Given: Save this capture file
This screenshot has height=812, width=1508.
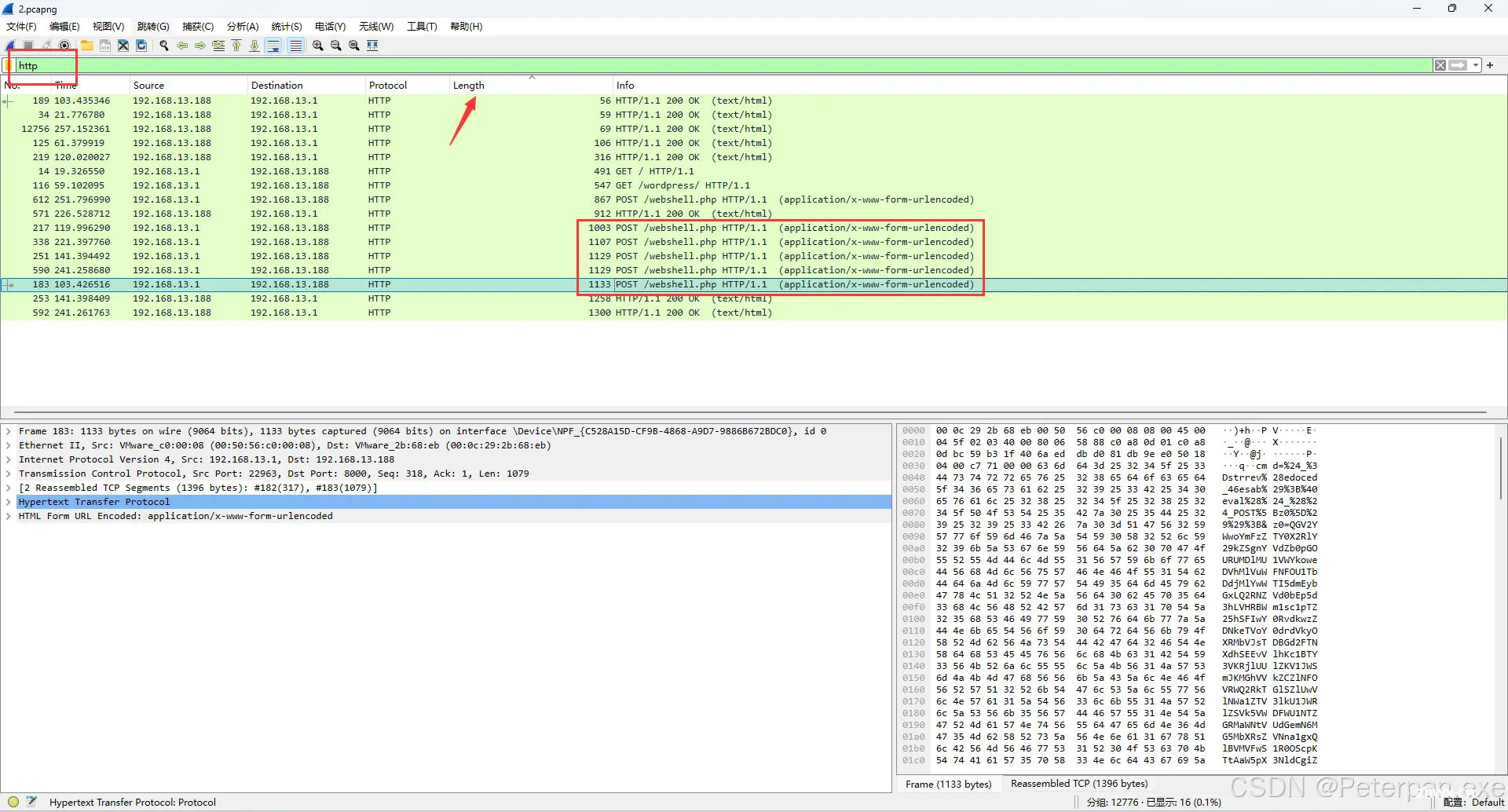Looking at the screenshot, I should coord(105,46).
